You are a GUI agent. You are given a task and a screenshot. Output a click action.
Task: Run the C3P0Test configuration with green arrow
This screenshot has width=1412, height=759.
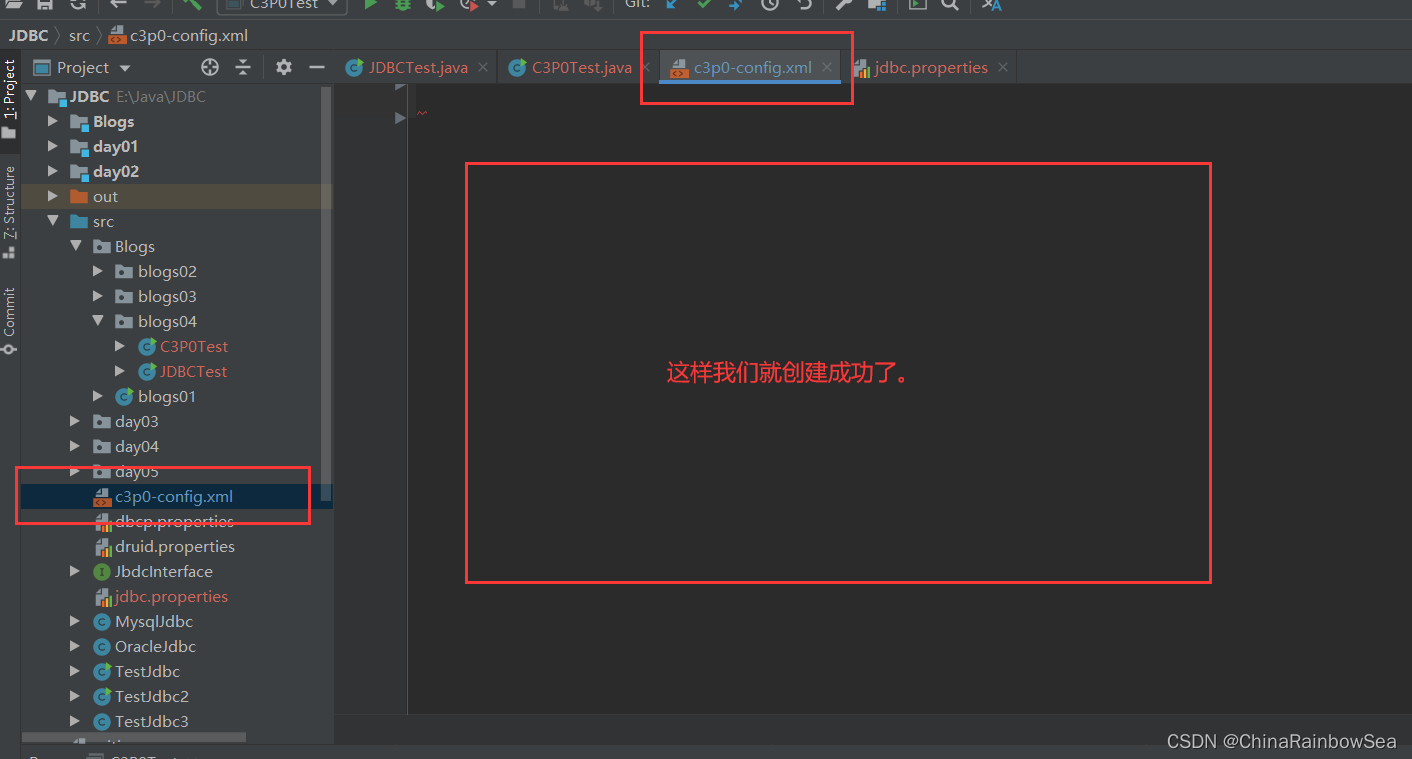pyautogui.click(x=370, y=4)
